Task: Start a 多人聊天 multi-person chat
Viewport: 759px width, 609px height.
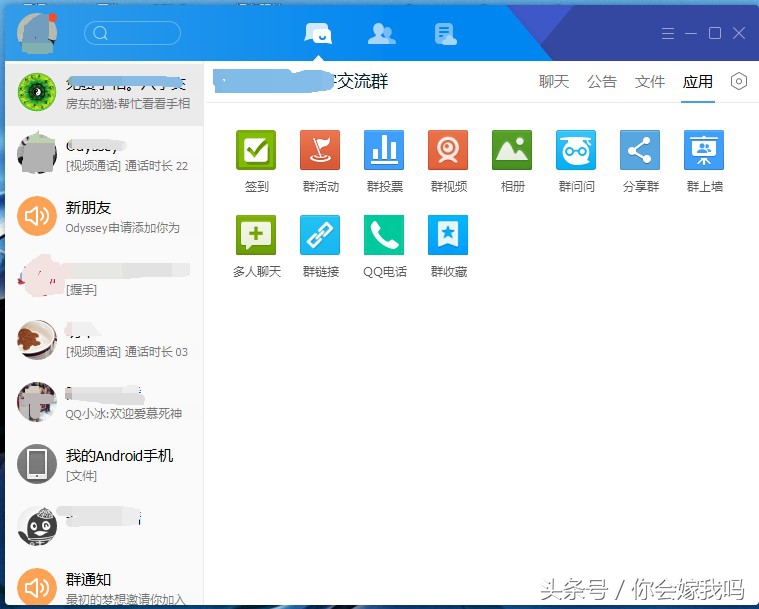Action: pos(256,235)
